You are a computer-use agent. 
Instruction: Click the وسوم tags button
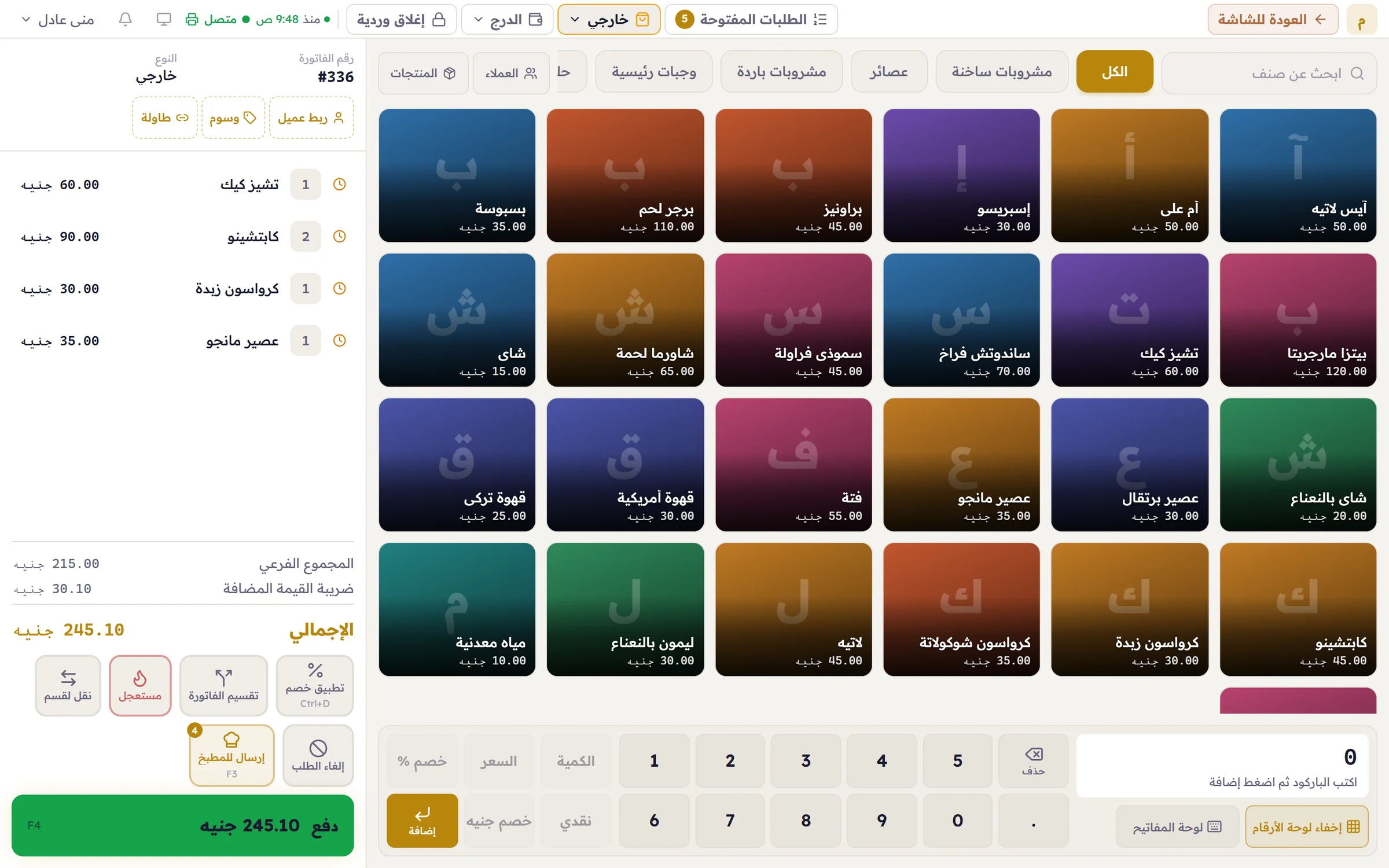pyautogui.click(x=233, y=118)
